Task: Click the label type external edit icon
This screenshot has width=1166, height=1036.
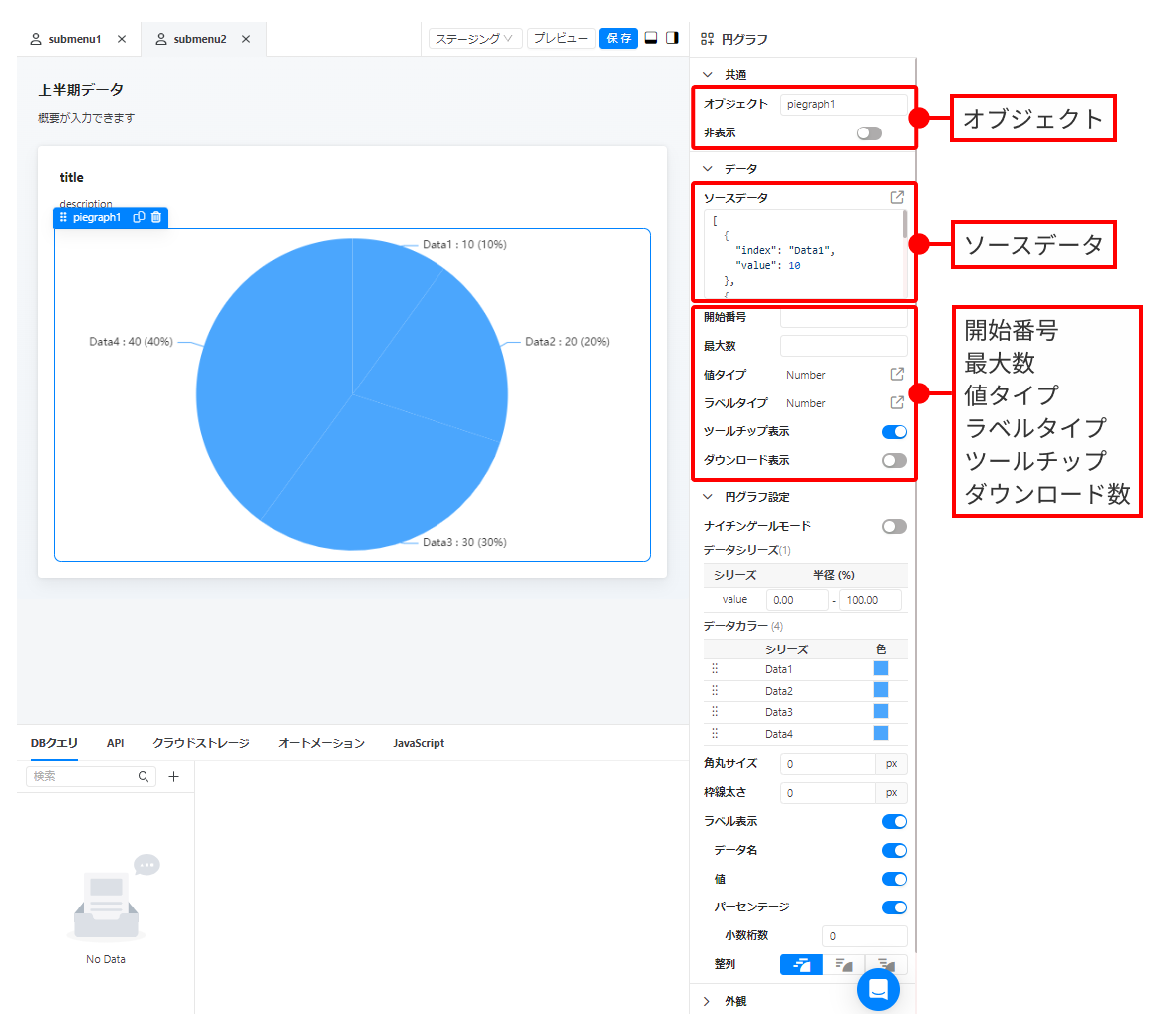Action: tap(897, 402)
